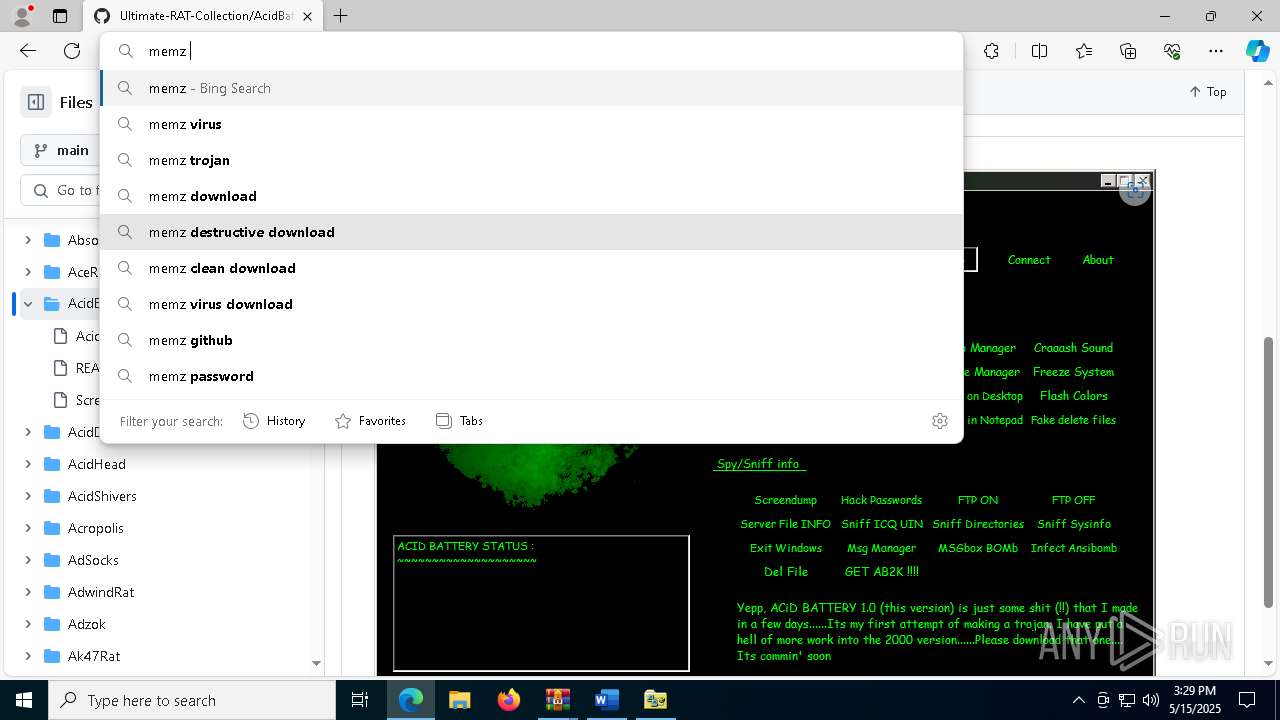This screenshot has width=1280, height=720.
Task: Close the Ultimate-RAT-Collection tab
Action: 308,16
